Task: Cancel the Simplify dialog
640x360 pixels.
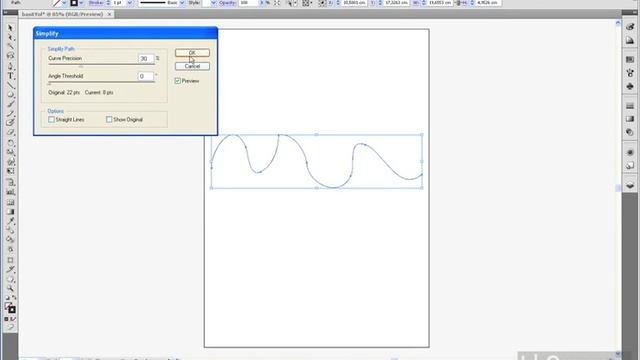Action: (192, 66)
